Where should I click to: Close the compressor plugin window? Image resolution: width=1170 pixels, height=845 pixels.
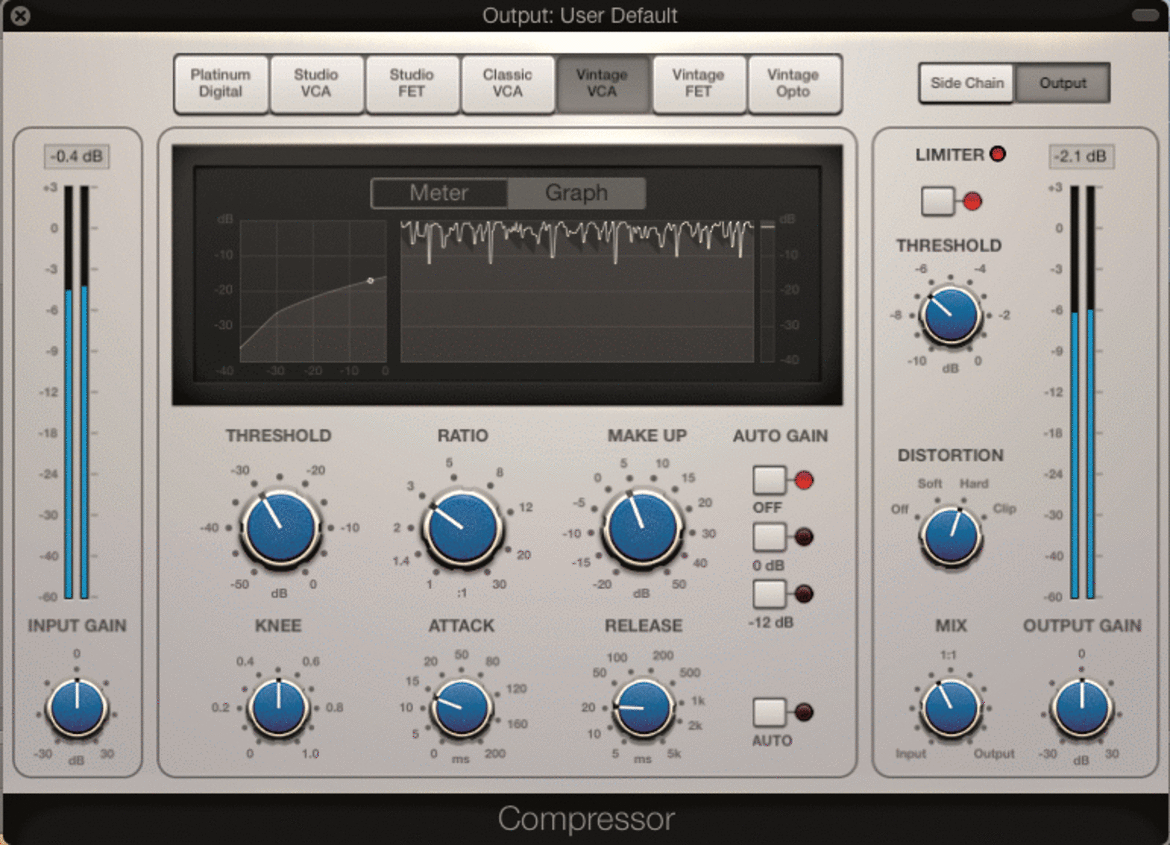pyautogui.click(x=20, y=15)
